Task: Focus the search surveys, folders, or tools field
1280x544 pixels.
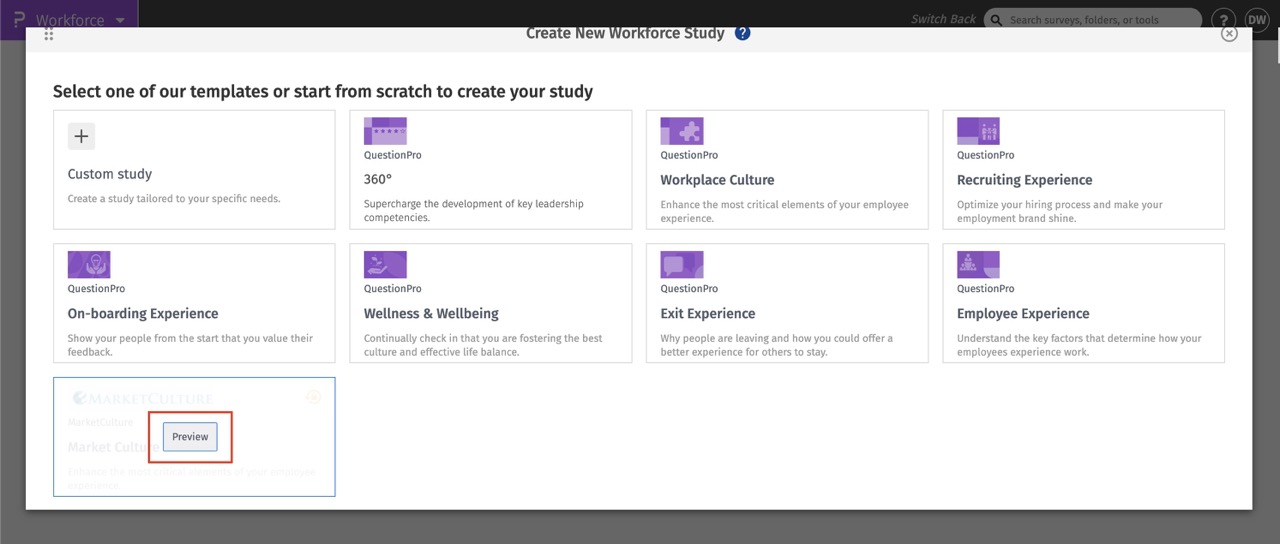Action: pyautogui.click(x=1100, y=20)
